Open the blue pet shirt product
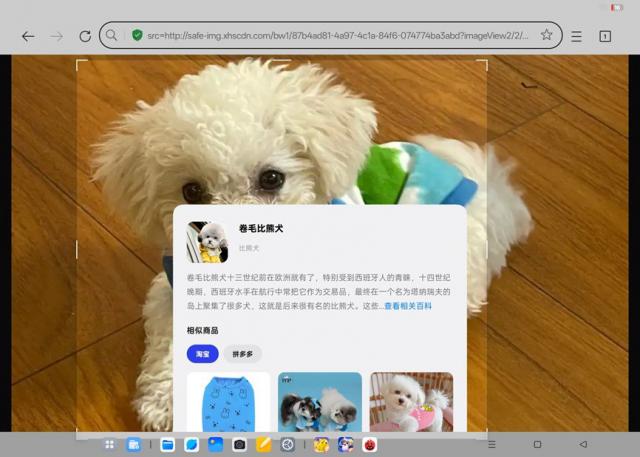Screen dimensions: 640x457 coord(228,401)
